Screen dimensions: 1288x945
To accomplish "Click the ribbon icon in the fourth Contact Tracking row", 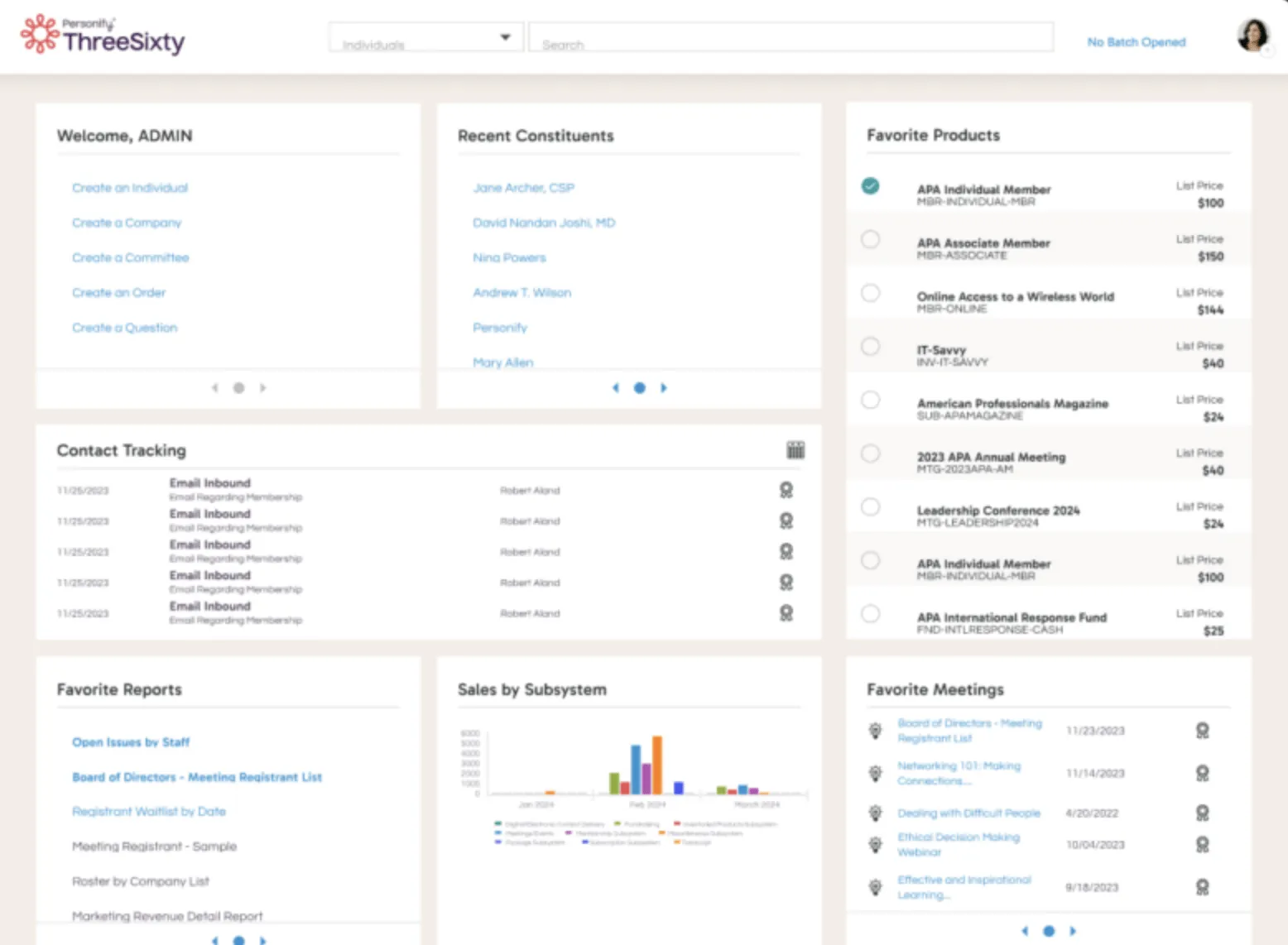I will click(786, 583).
